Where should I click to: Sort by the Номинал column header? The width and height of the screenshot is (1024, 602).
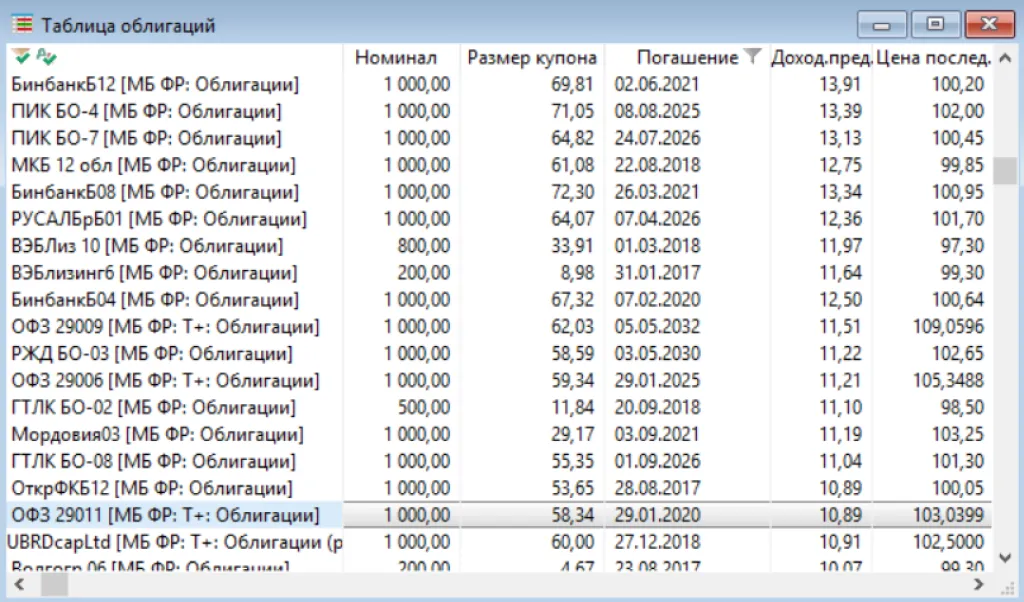396,57
